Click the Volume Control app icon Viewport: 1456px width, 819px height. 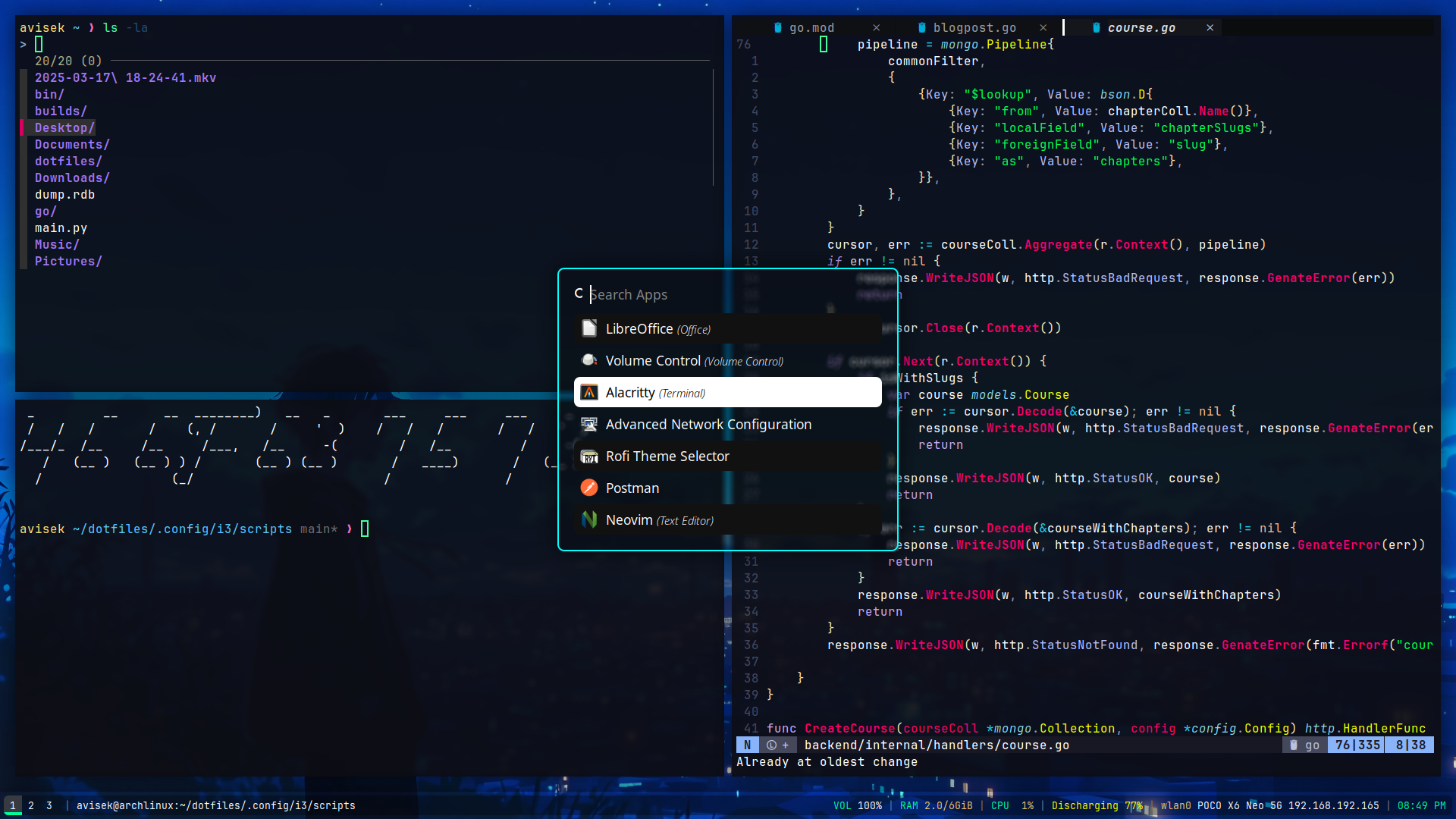click(x=589, y=360)
